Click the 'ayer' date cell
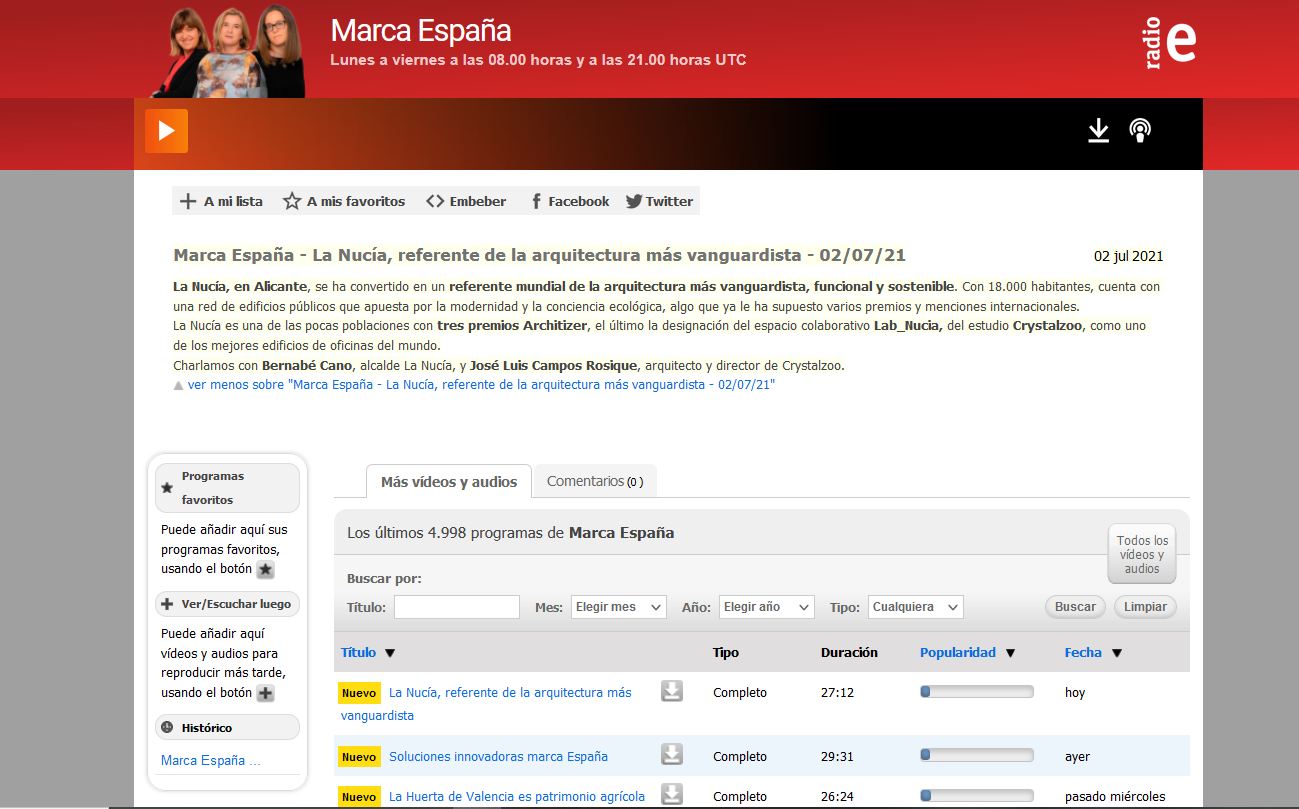This screenshot has height=809, width=1299. (1077, 756)
